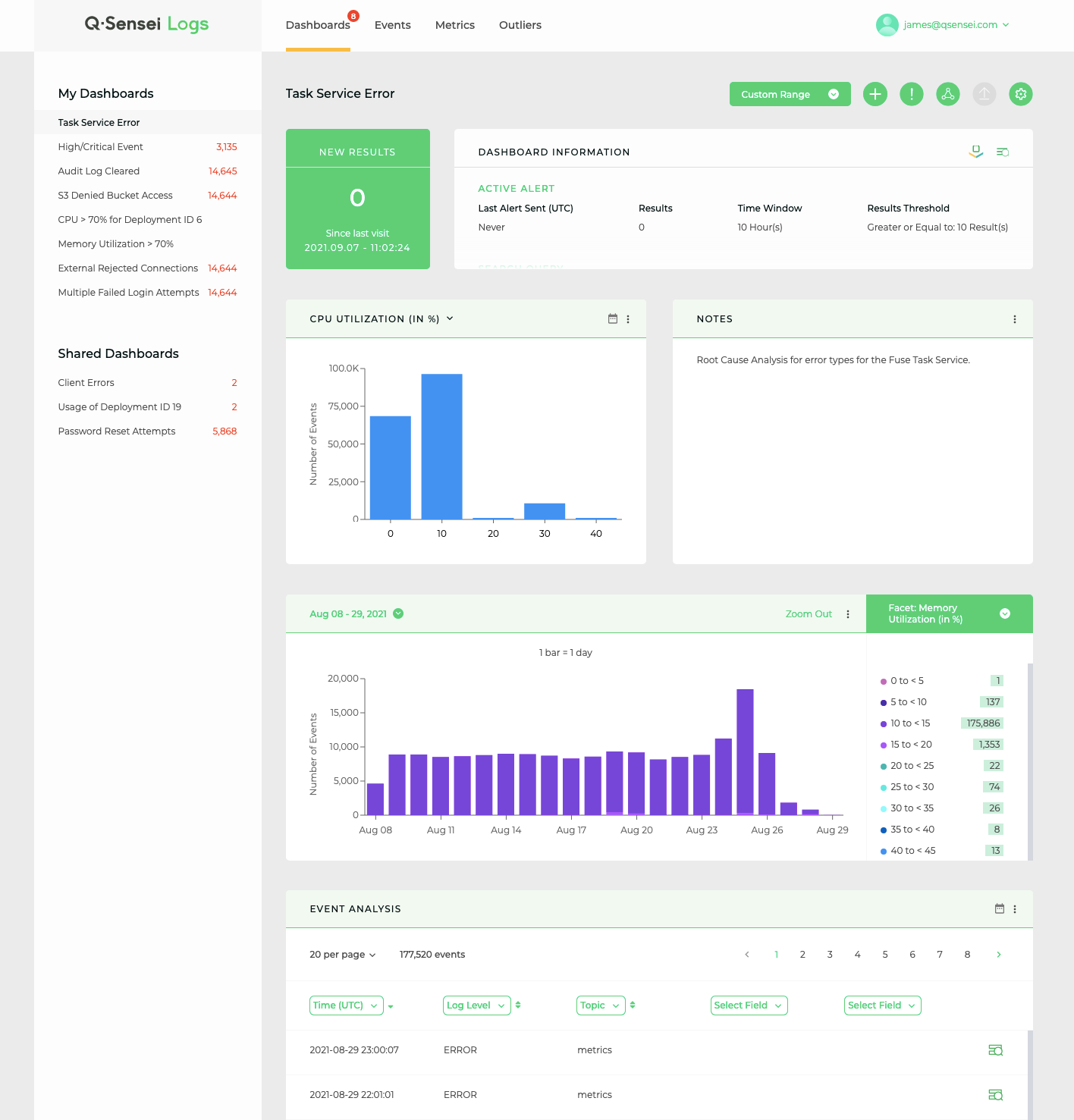Select the 40 to < 45 facet entry
The image size is (1074, 1120).
pos(941,851)
